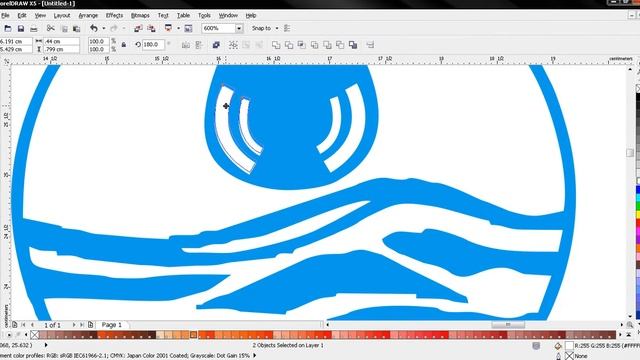640x360 pixels.
Task: Click the Undo arrow icon
Action: tap(94, 28)
